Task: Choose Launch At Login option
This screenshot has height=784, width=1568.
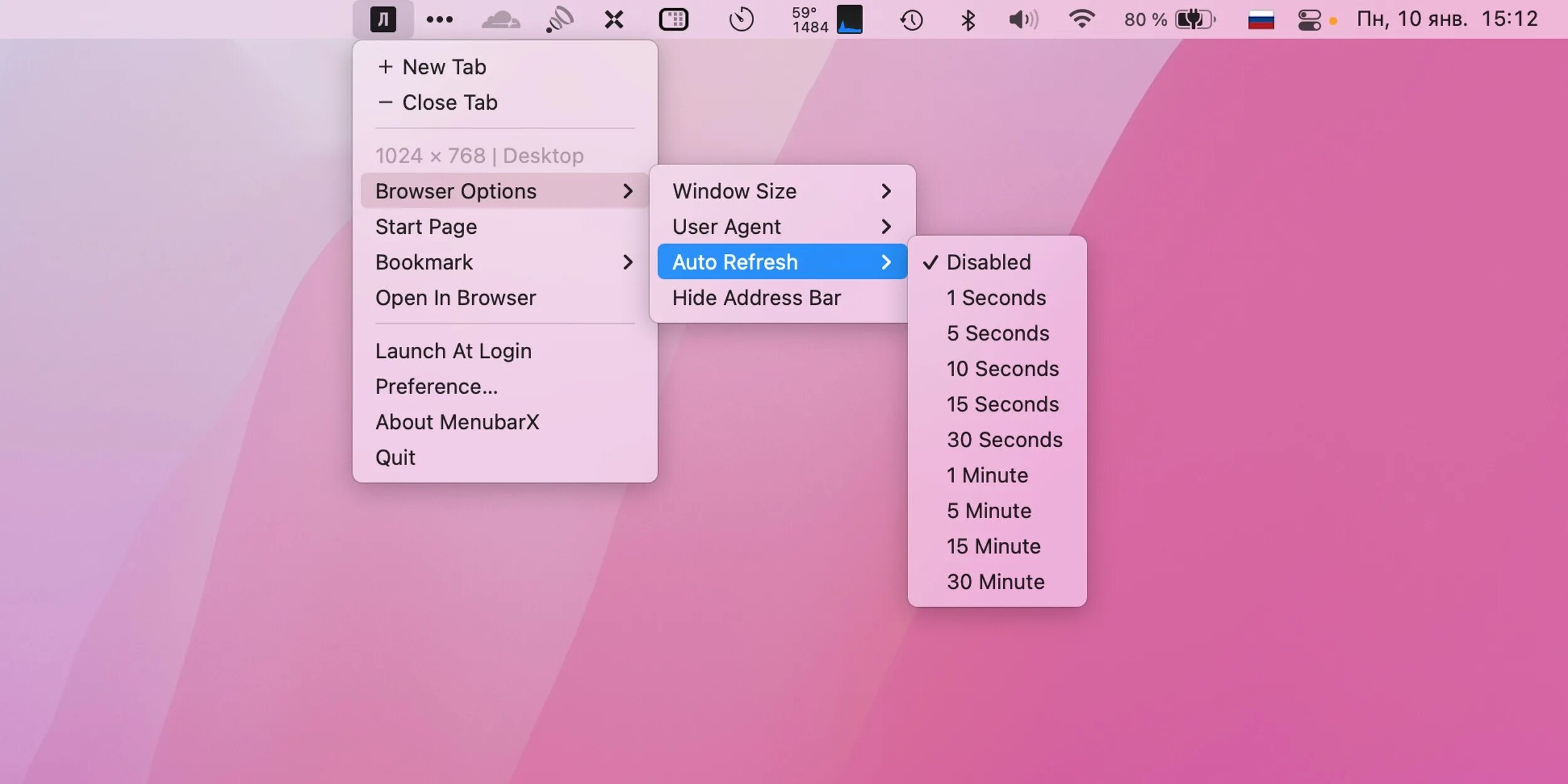Action: point(453,351)
